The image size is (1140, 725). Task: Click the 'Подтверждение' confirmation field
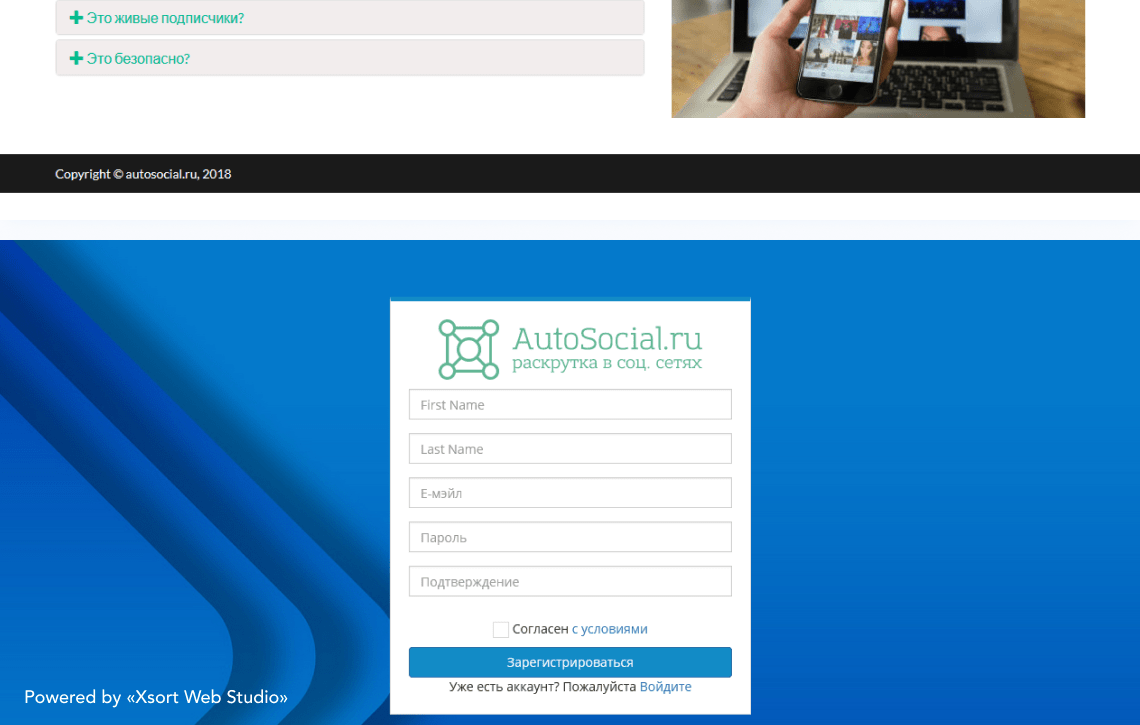(570, 581)
